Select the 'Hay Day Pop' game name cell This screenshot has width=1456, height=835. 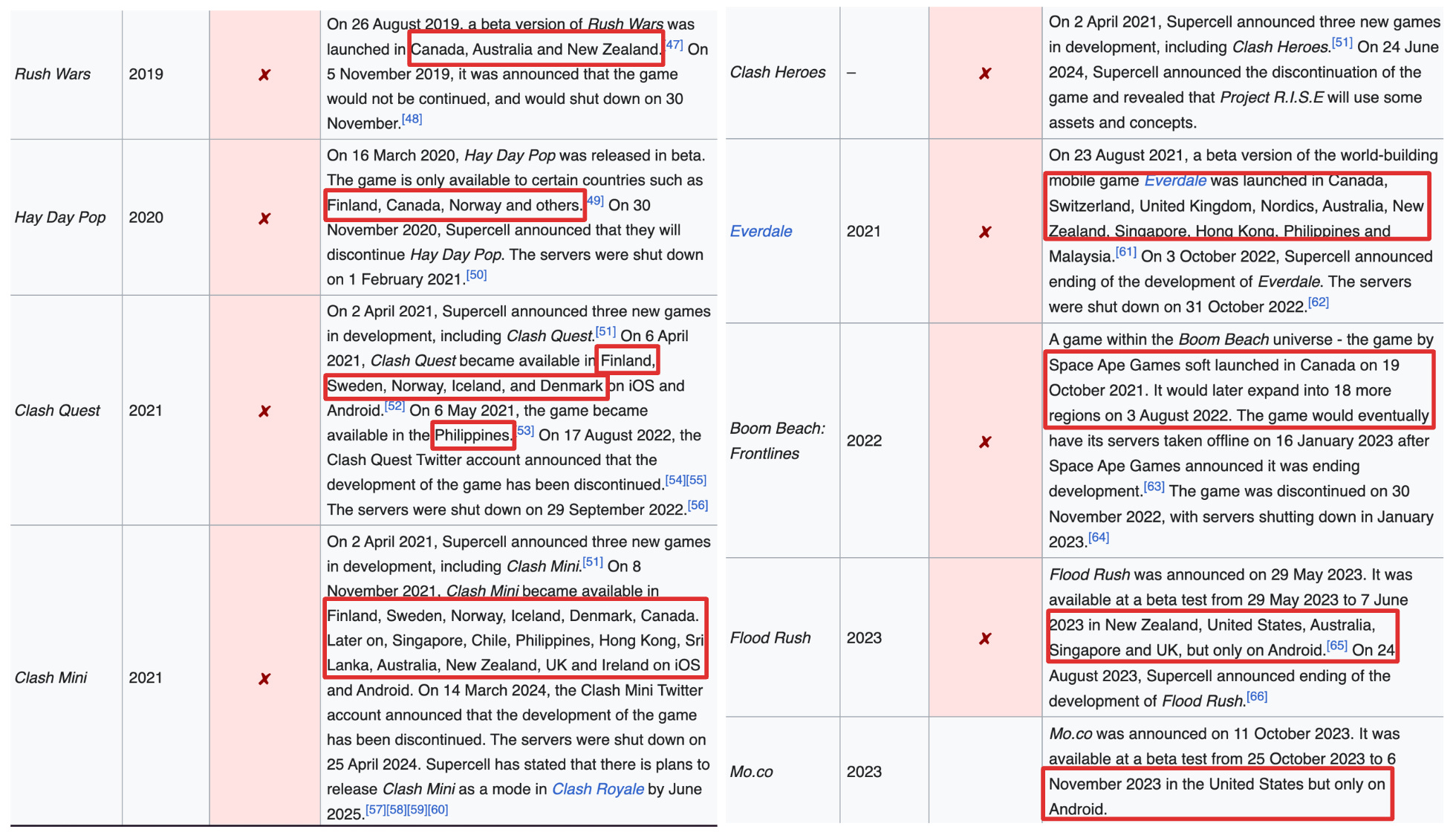pos(66,217)
